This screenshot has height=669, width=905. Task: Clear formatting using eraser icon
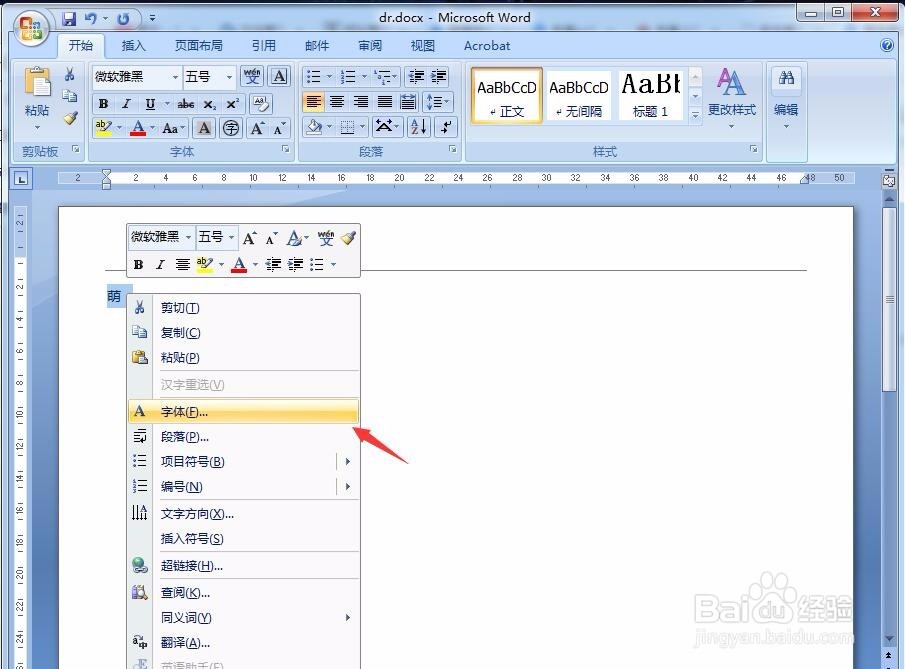[x=261, y=104]
